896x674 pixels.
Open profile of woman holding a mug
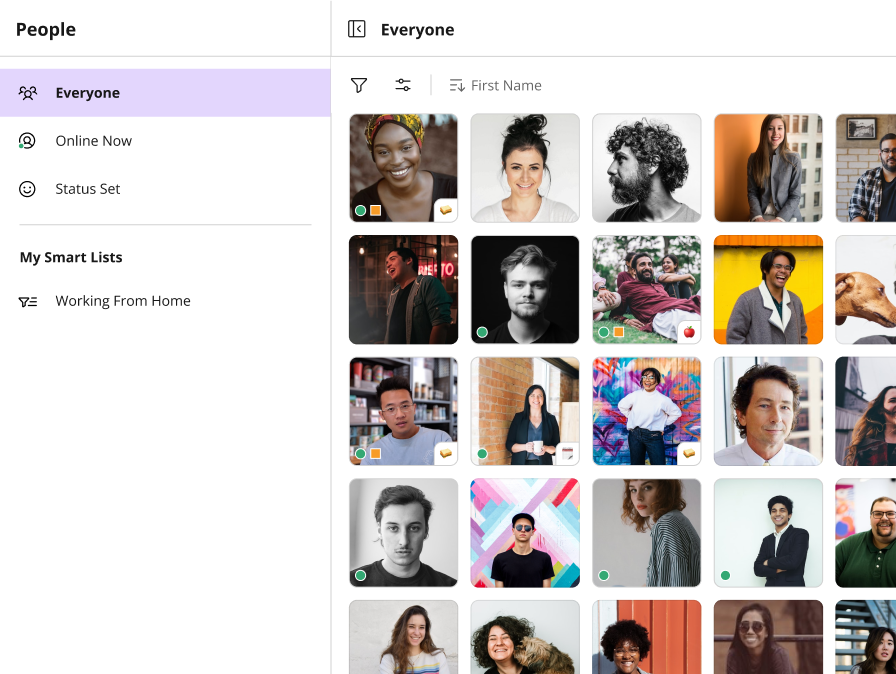pos(525,411)
